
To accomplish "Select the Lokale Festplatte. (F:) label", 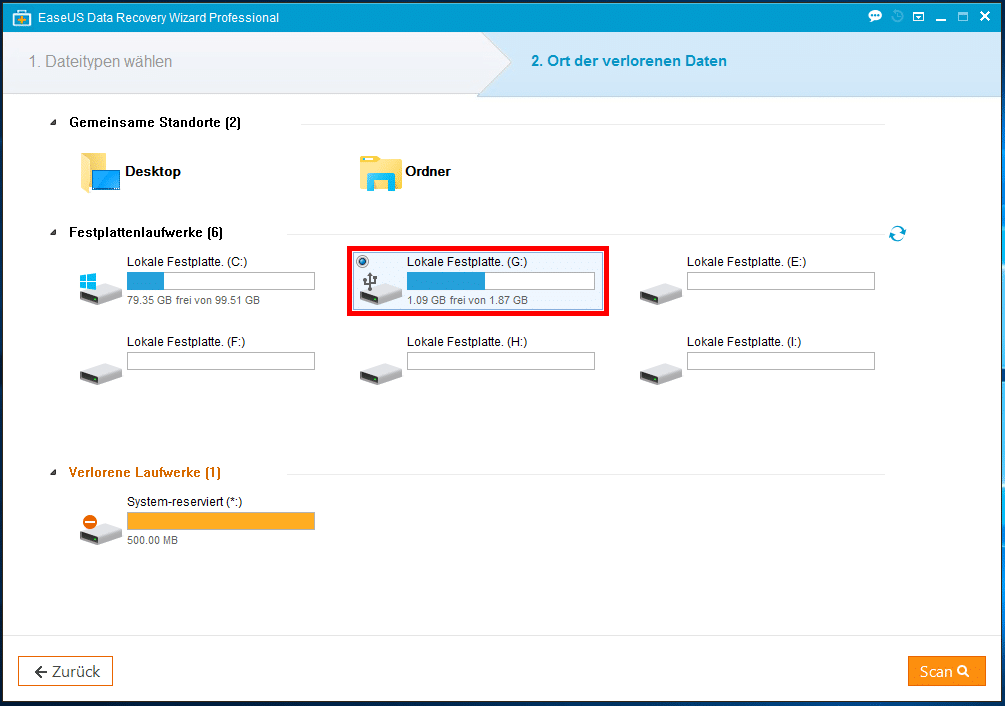I will pyautogui.click(x=186, y=341).
